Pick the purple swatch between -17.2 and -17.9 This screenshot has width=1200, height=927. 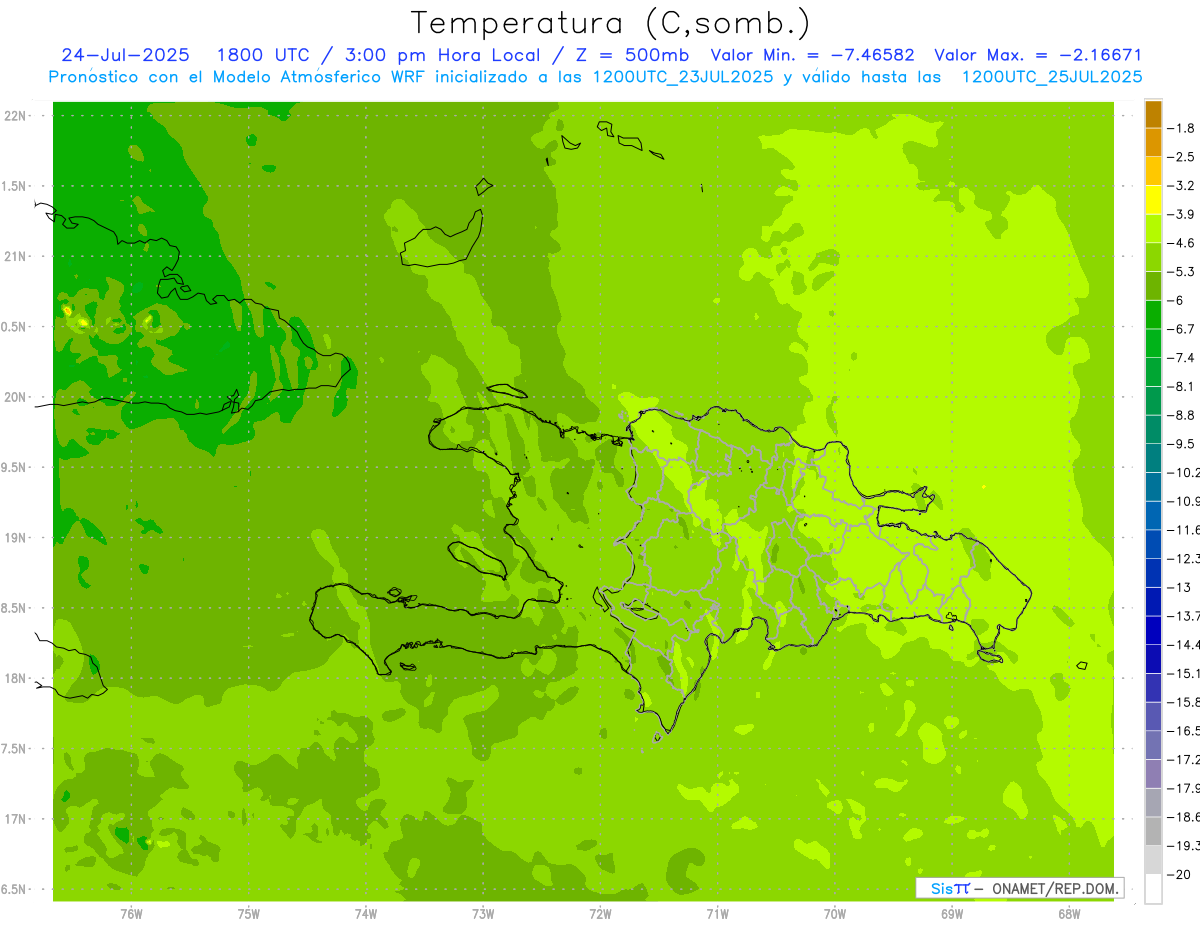coord(1153,773)
